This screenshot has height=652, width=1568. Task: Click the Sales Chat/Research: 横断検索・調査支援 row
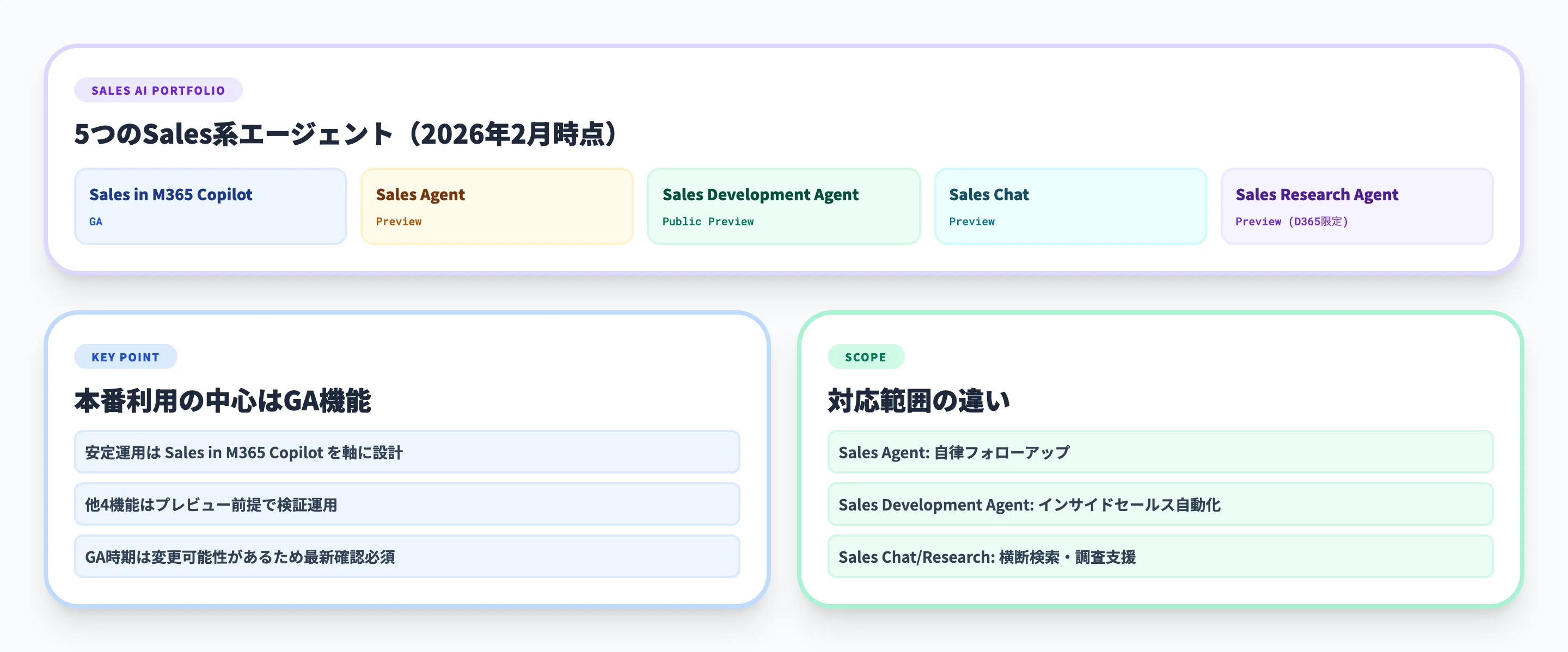1160,557
